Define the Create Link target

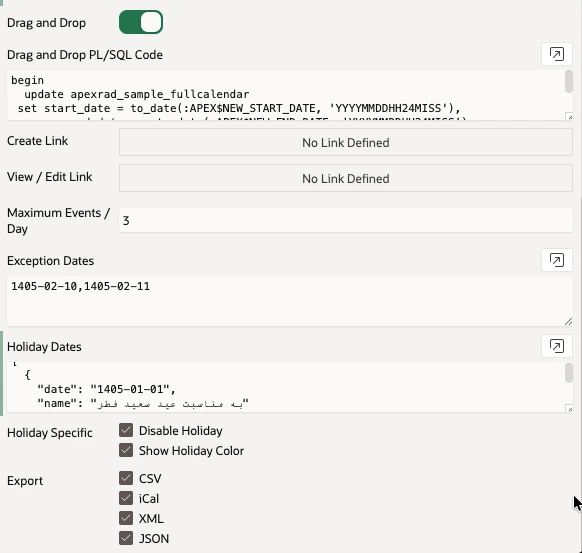click(346, 143)
